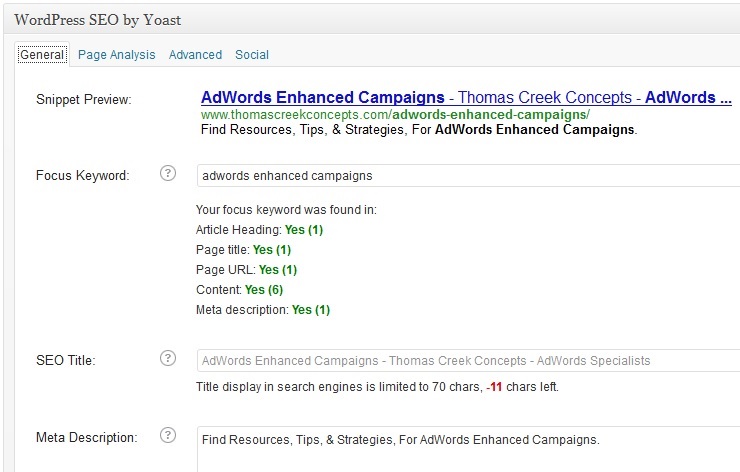Click the Meta description Yes (1) result
Image resolution: width=740 pixels, height=472 pixels.
311,310
